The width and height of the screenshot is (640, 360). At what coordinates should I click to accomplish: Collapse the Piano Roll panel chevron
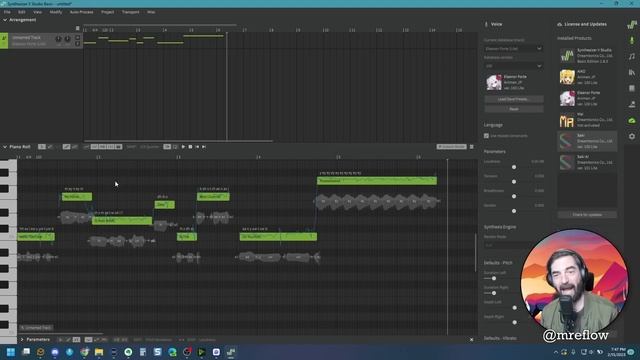5,147
